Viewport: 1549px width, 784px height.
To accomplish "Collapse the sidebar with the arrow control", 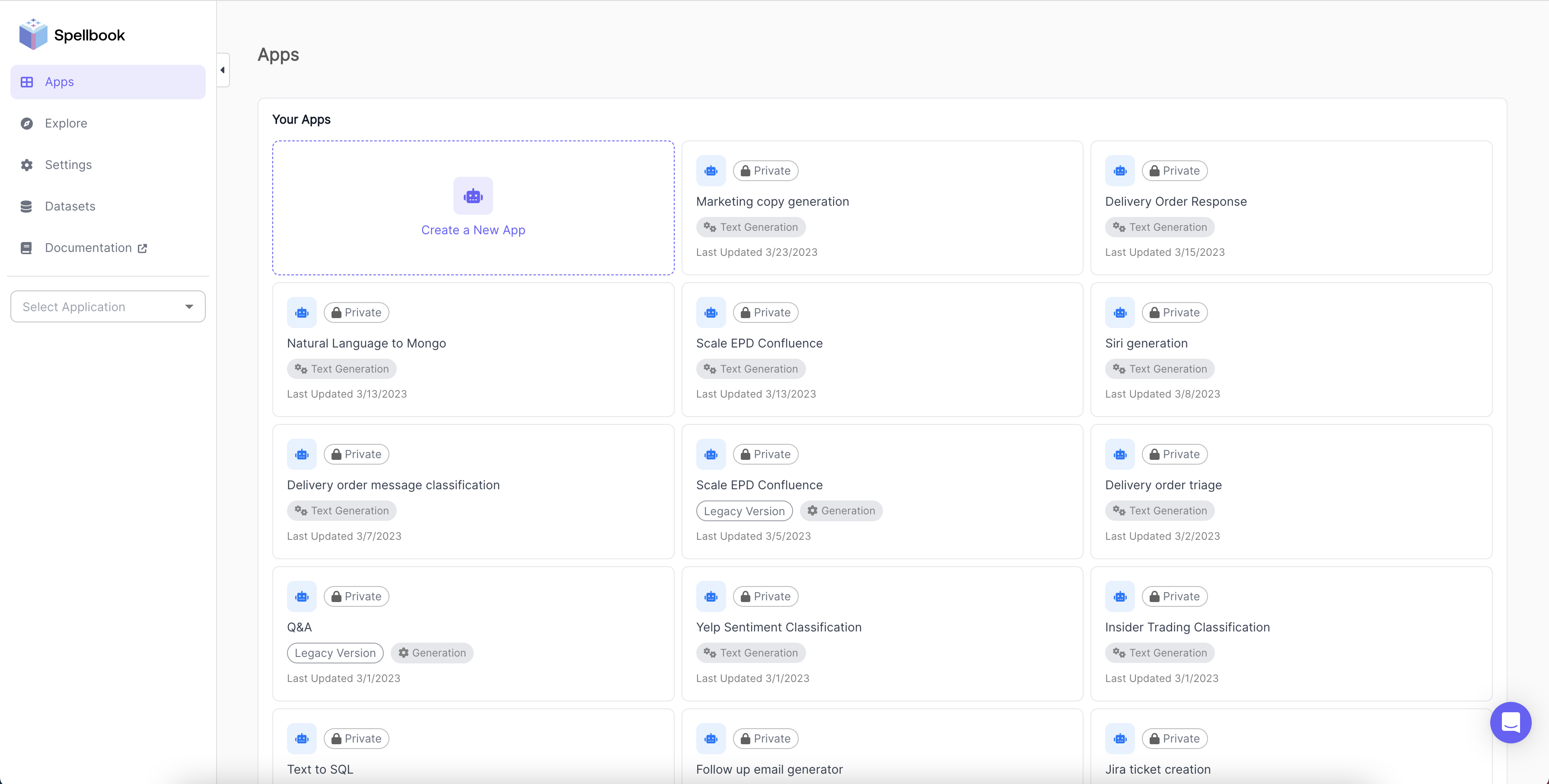I will [223, 70].
